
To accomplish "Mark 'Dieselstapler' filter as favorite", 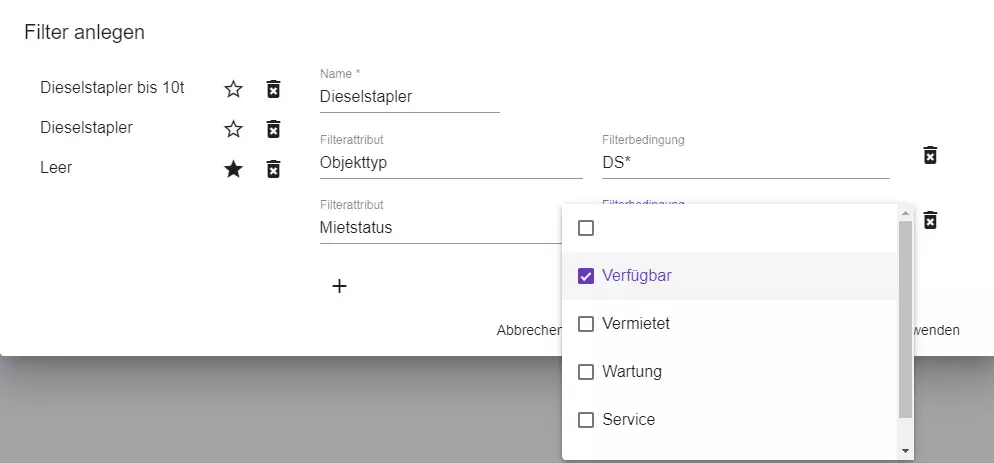I will [233, 129].
